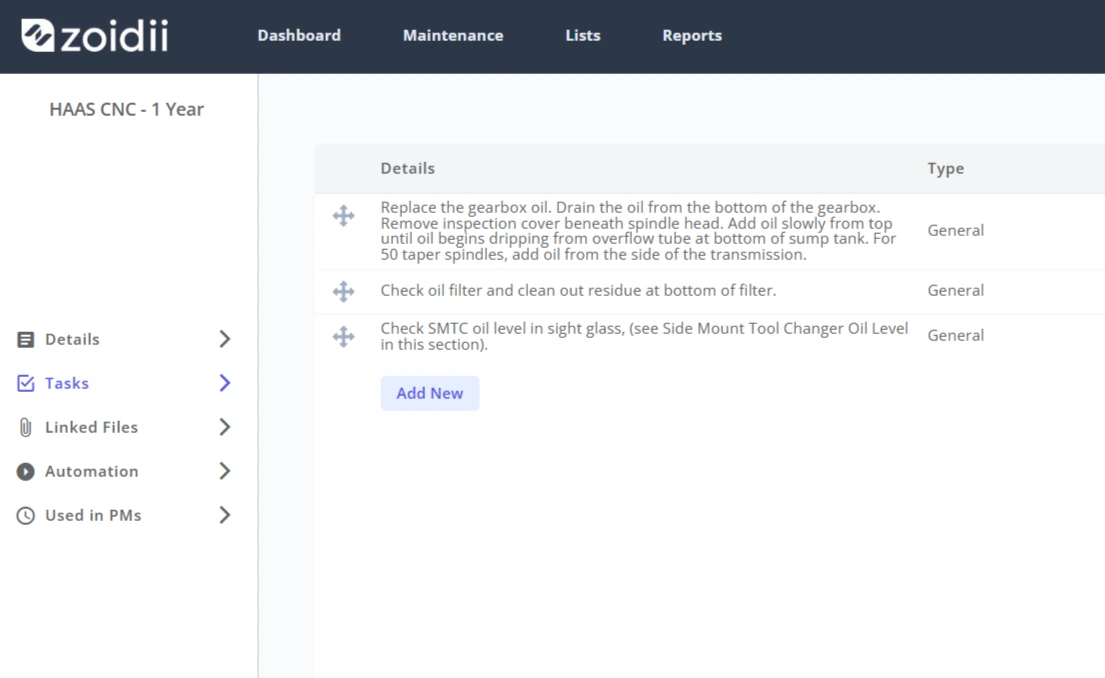Expand the Tasks chevron arrow

click(225, 383)
